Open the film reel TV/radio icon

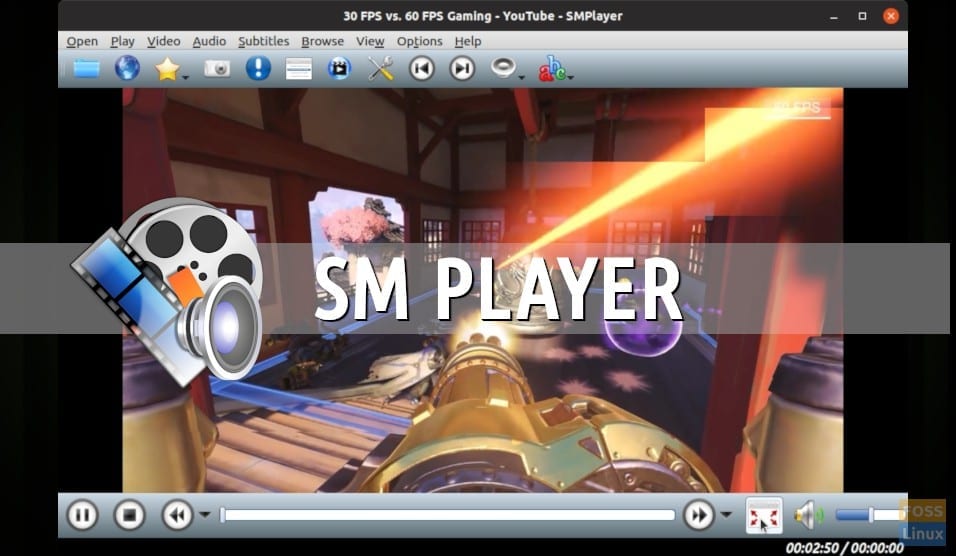(x=339, y=68)
